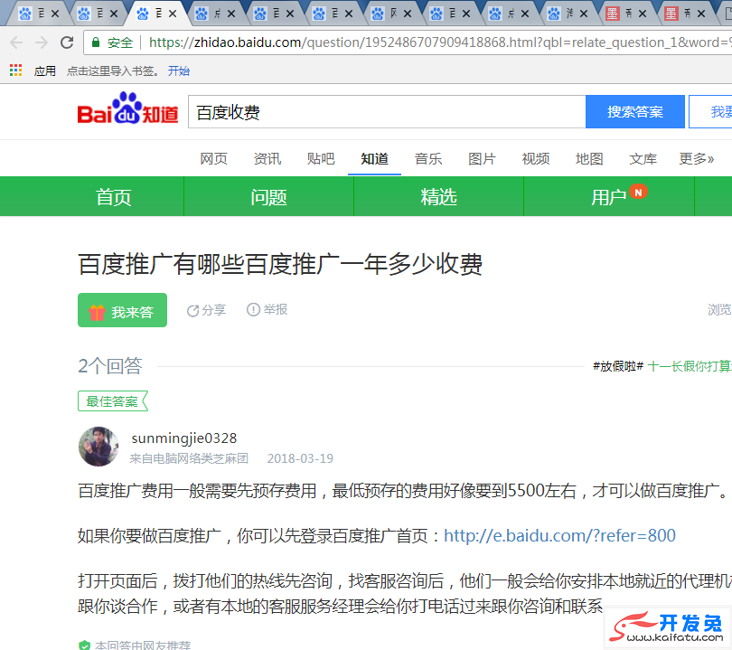Click the 举报 report icon
This screenshot has height=650, width=732.
click(x=253, y=310)
